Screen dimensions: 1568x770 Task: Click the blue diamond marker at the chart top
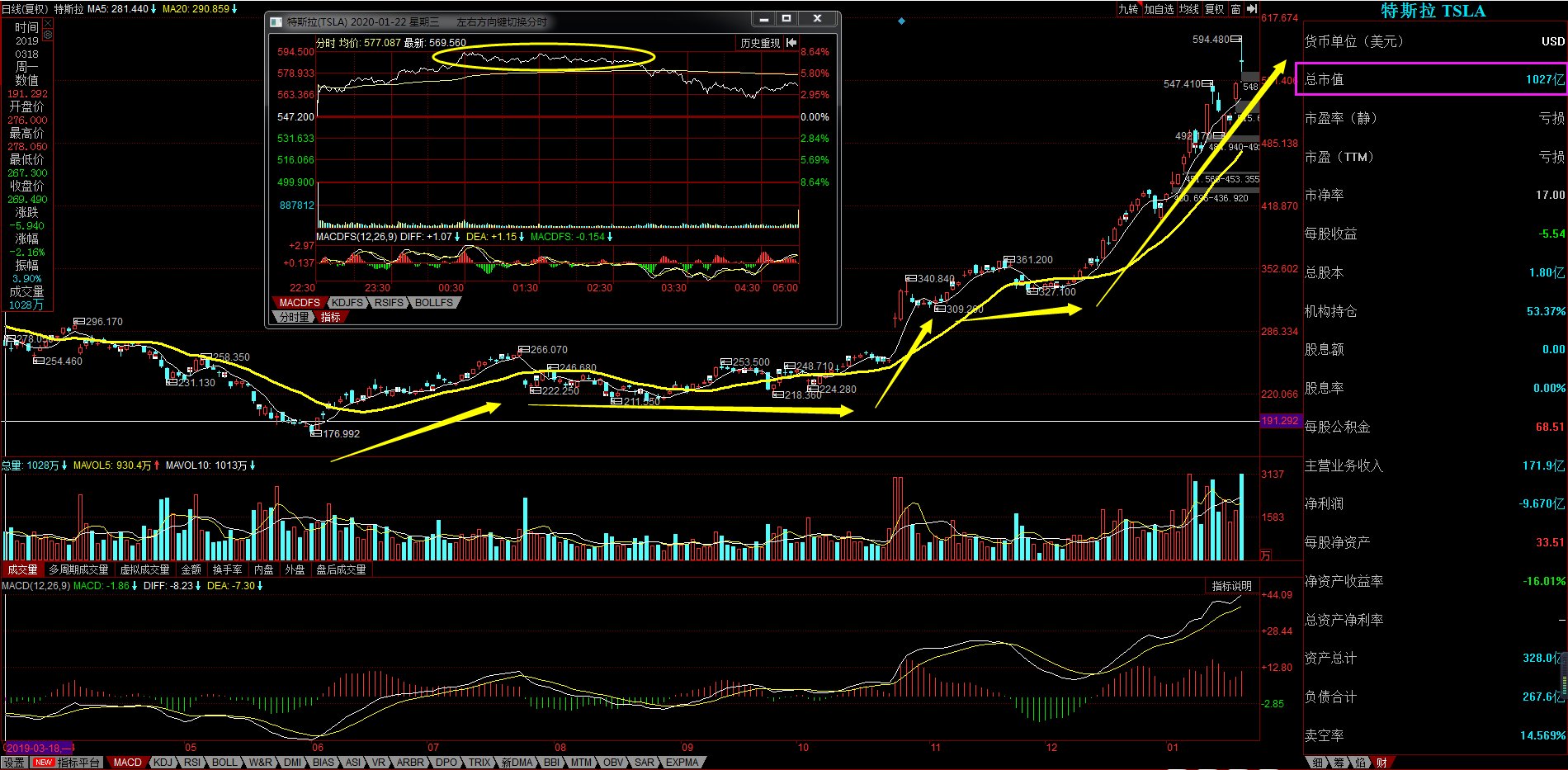(901, 21)
